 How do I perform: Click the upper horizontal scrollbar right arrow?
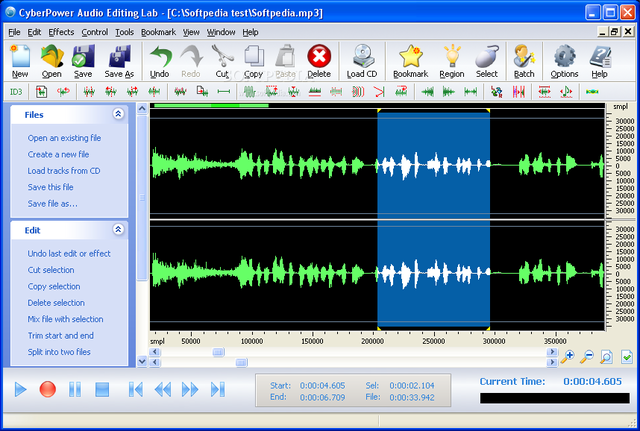[552, 352]
